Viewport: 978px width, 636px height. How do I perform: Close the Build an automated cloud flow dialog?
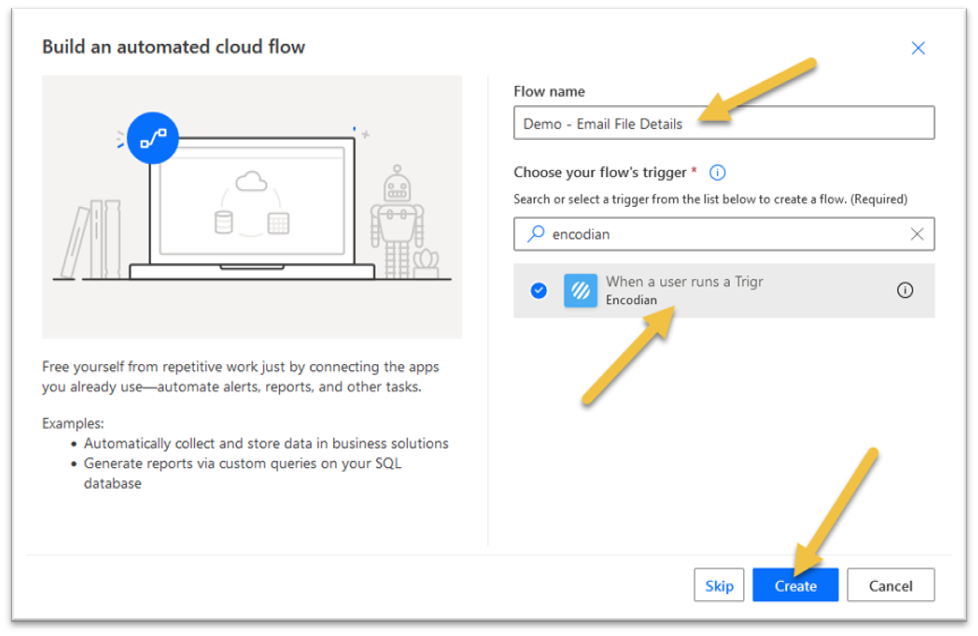pyautogui.click(x=918, y=48)
